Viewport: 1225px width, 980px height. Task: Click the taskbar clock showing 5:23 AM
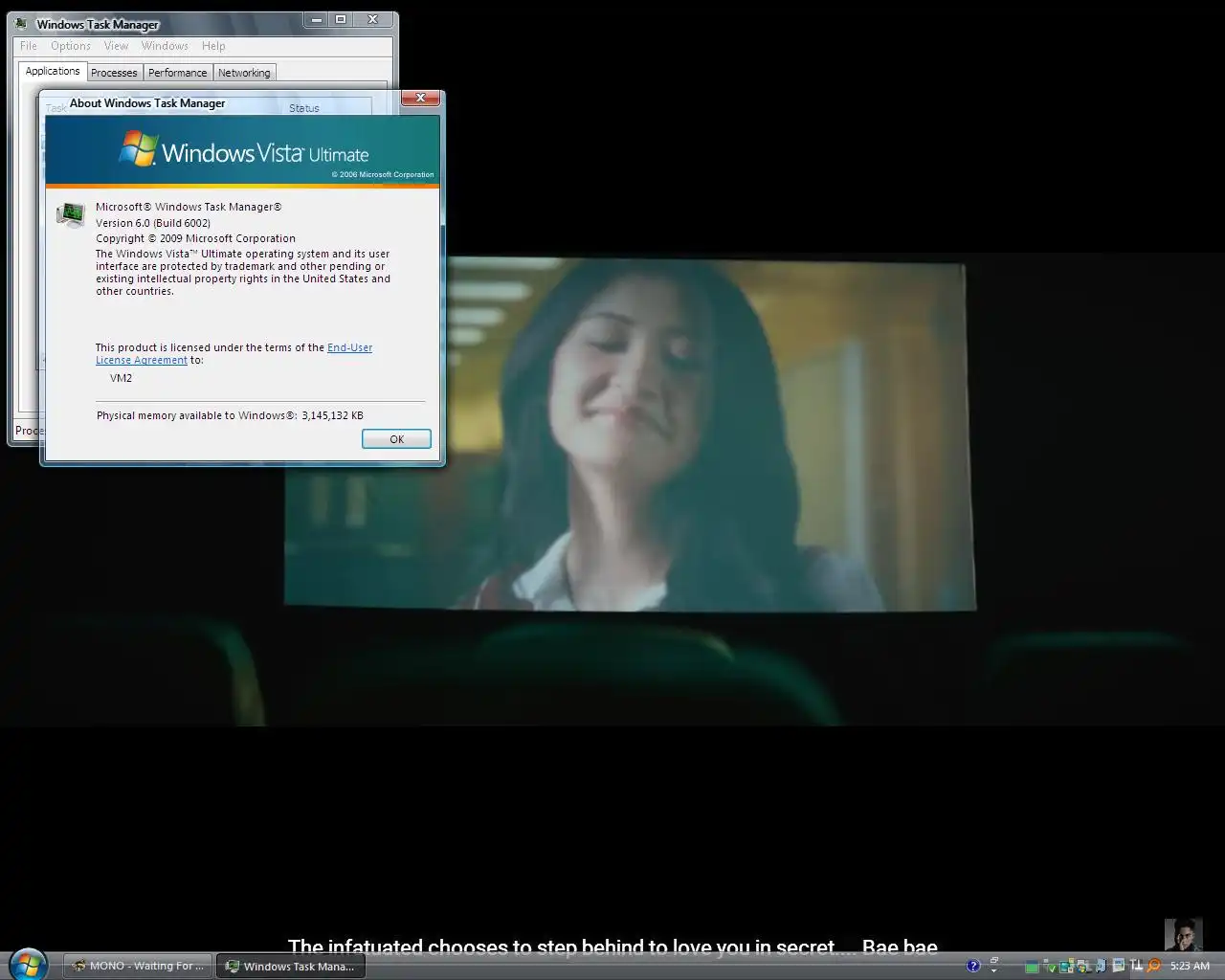[1190, 966]
